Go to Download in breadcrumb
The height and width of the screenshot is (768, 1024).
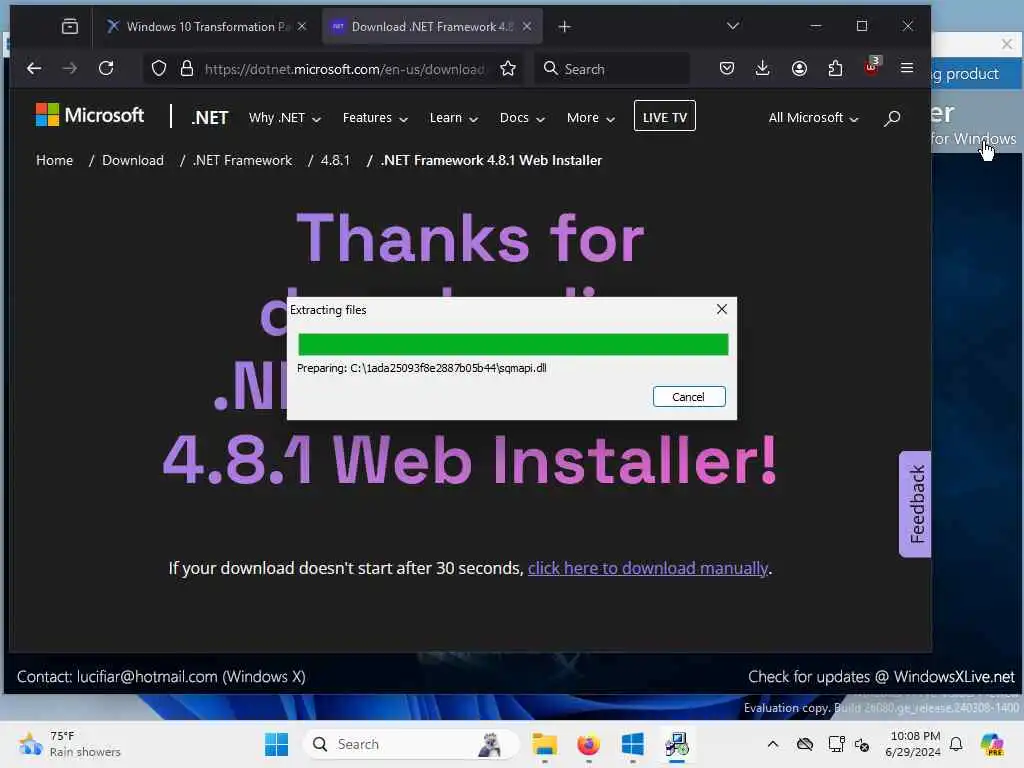tap(133, 161)
